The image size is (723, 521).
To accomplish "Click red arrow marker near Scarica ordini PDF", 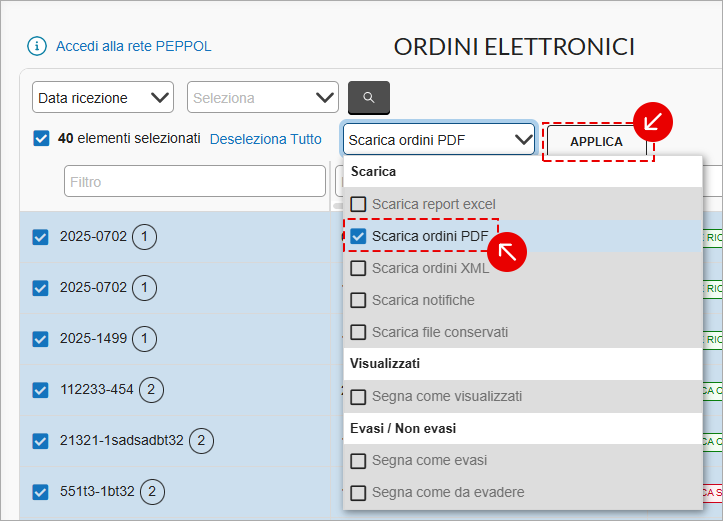I will click(507, 252).
